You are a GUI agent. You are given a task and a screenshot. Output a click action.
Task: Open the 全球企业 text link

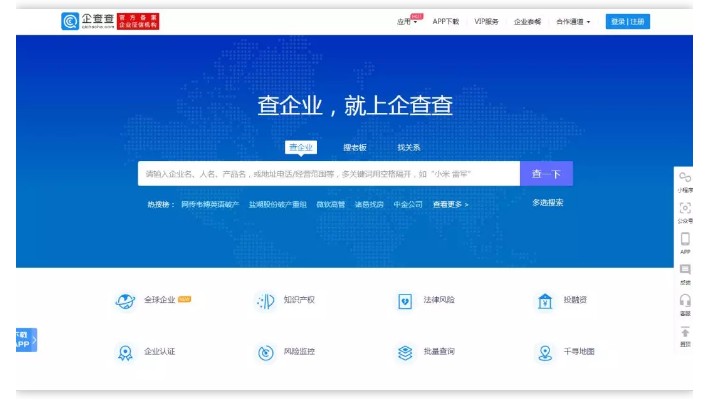coord(160,300)
